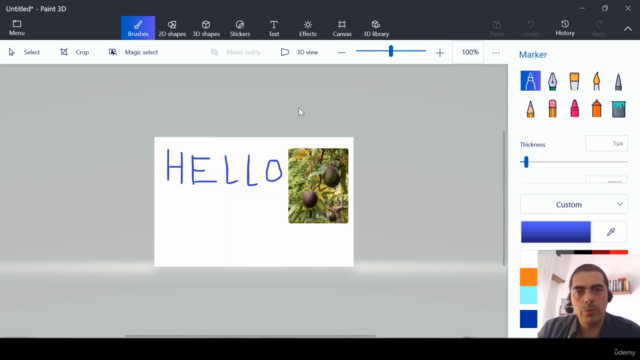This screenshot has height=360, width=640.
Task: Pick the orange color swatch
Action: pyautogui.click(x=529, y=277)
